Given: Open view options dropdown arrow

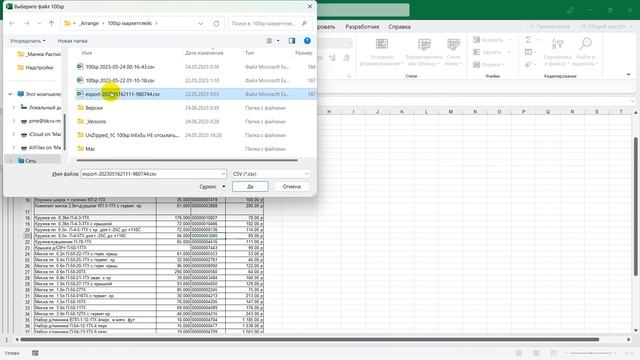Looking at the screenshot, I should [x=278, y=41].
